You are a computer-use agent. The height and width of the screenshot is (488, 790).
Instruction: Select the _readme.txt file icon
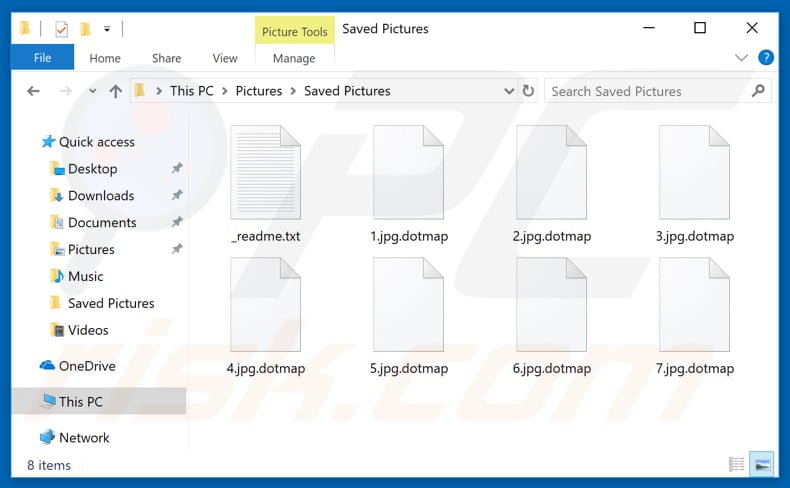[266, 172]
